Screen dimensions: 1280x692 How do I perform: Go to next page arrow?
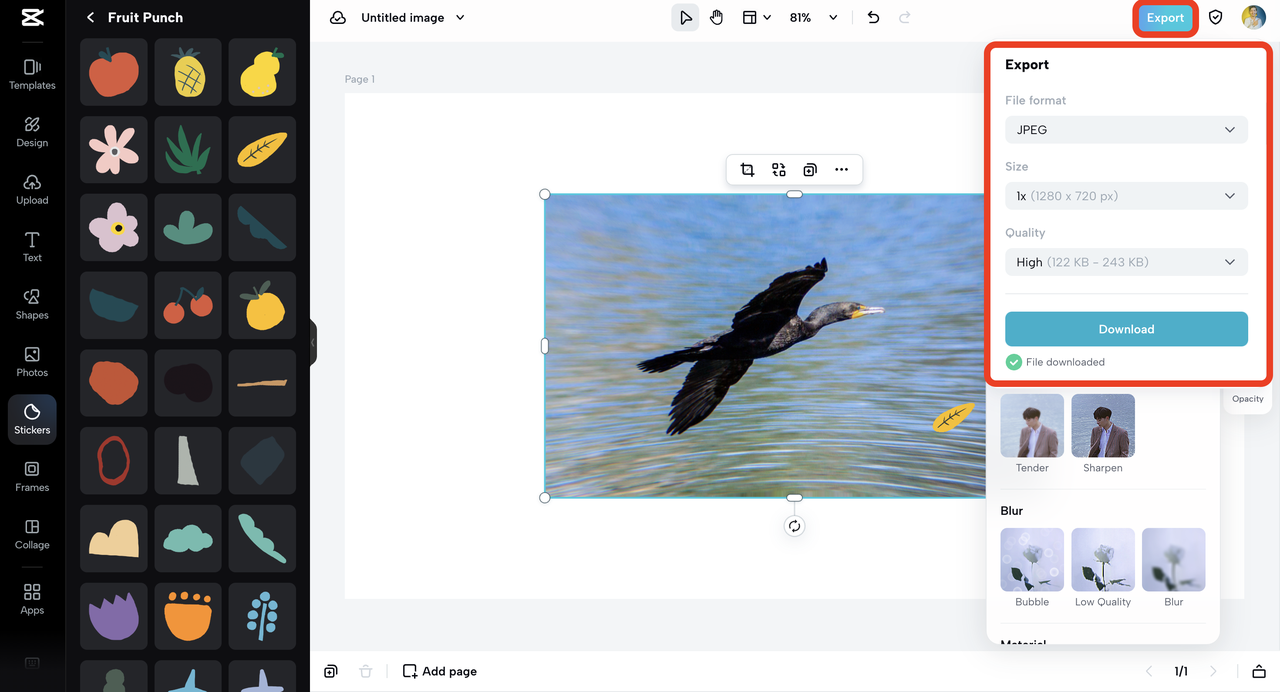1214,671
